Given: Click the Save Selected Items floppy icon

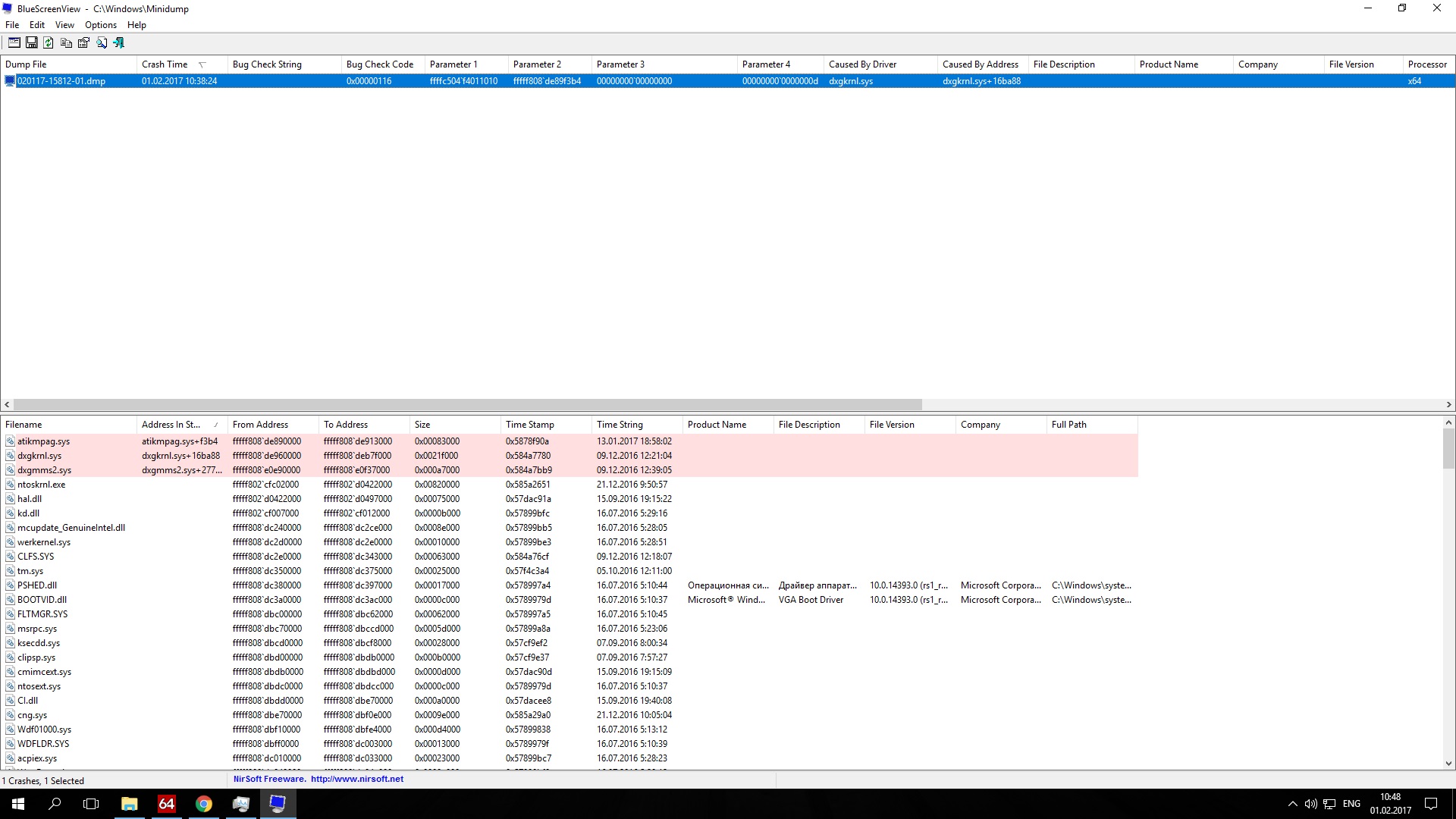Looking at the screenshot, I should point(32,42).
